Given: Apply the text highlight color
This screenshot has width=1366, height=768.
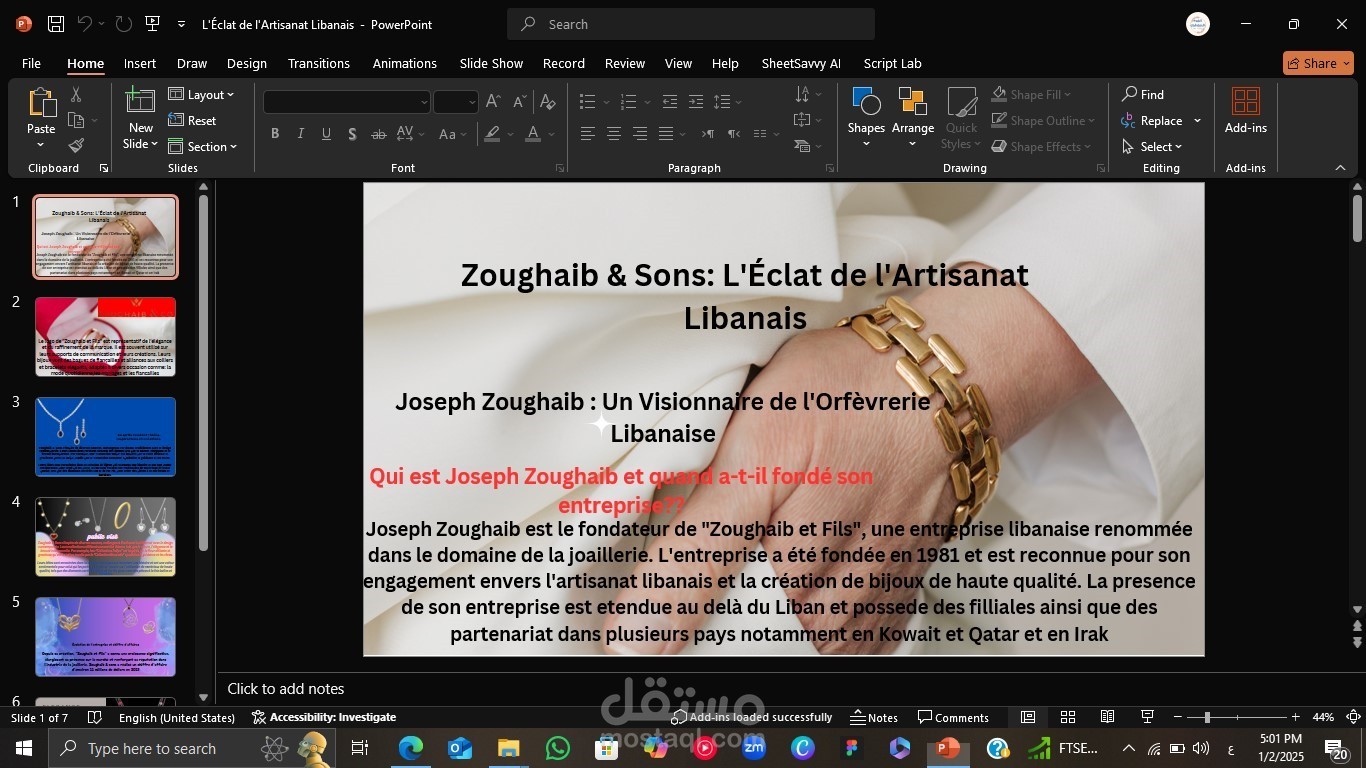Looking at the screenshot, I should (x=491, y=134).
